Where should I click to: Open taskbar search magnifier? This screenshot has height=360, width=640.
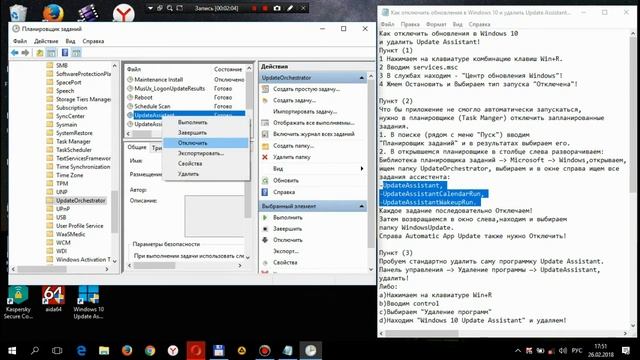(35, 351)
